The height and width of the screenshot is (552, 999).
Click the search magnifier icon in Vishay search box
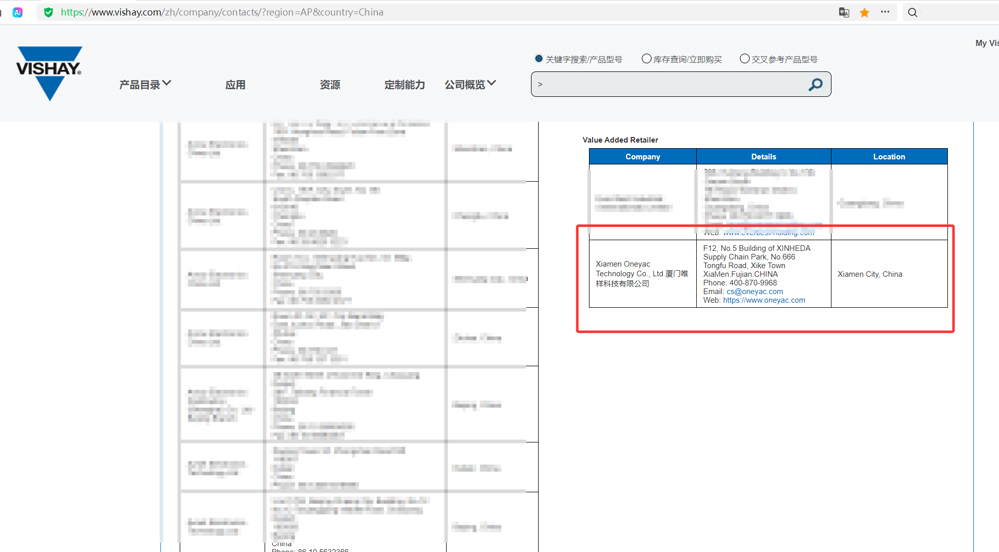point(815,84)
